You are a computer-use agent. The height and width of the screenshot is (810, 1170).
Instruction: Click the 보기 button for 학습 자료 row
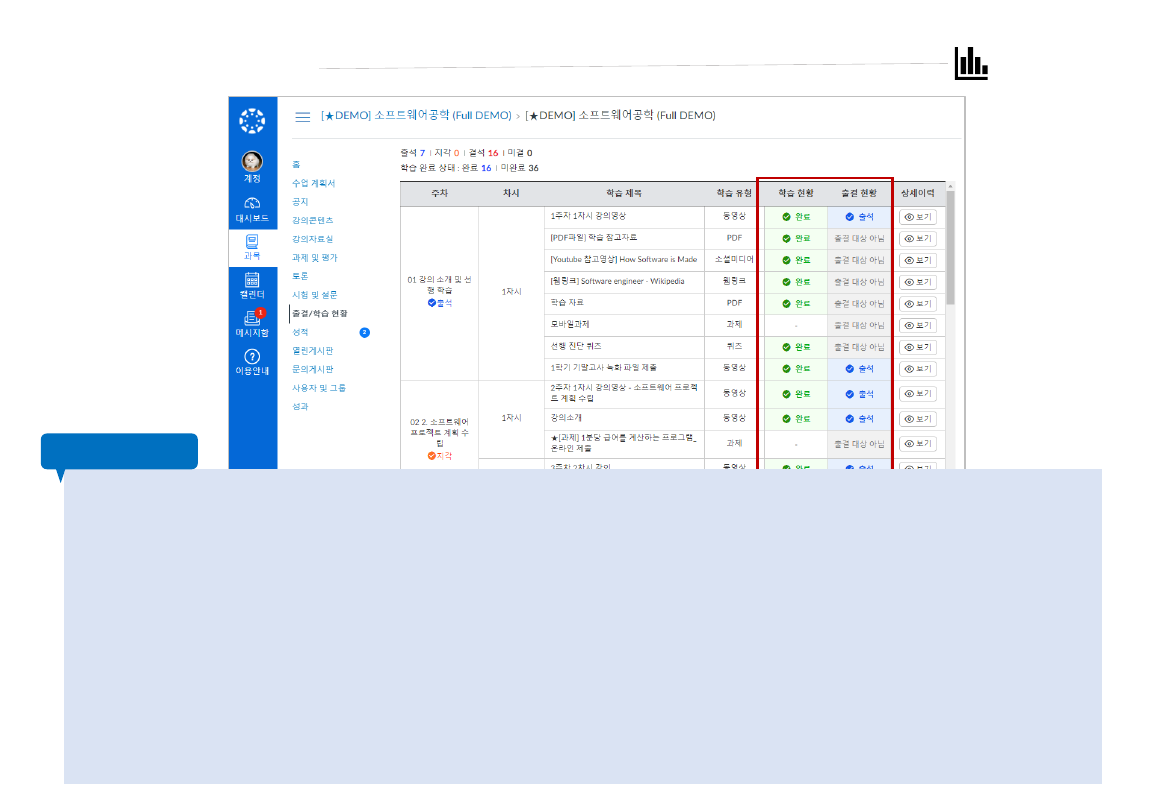[x=920, y=303]
